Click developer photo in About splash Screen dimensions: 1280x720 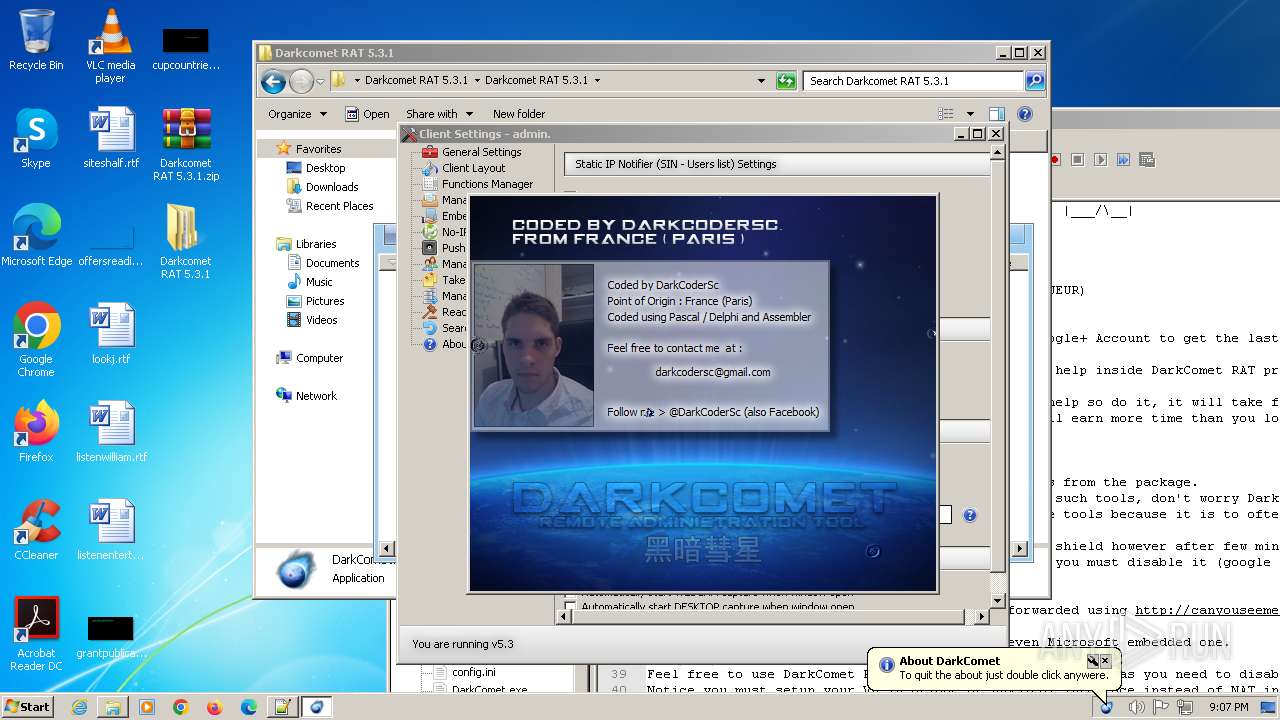click(x=534, y=346)
